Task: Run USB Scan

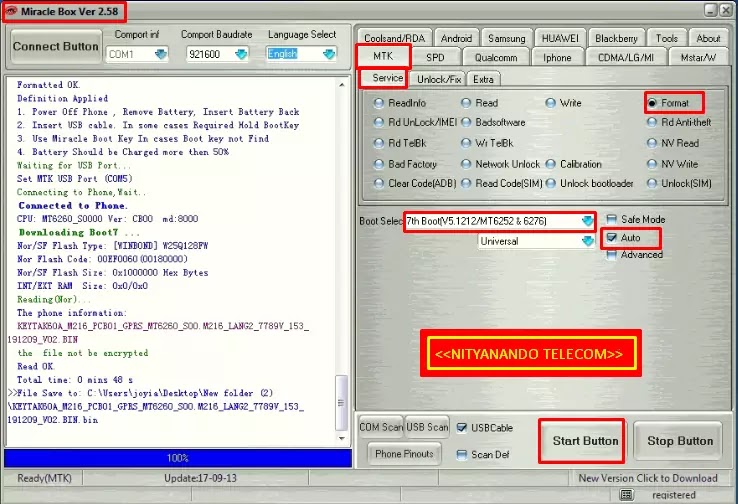Action: (427, 427)
